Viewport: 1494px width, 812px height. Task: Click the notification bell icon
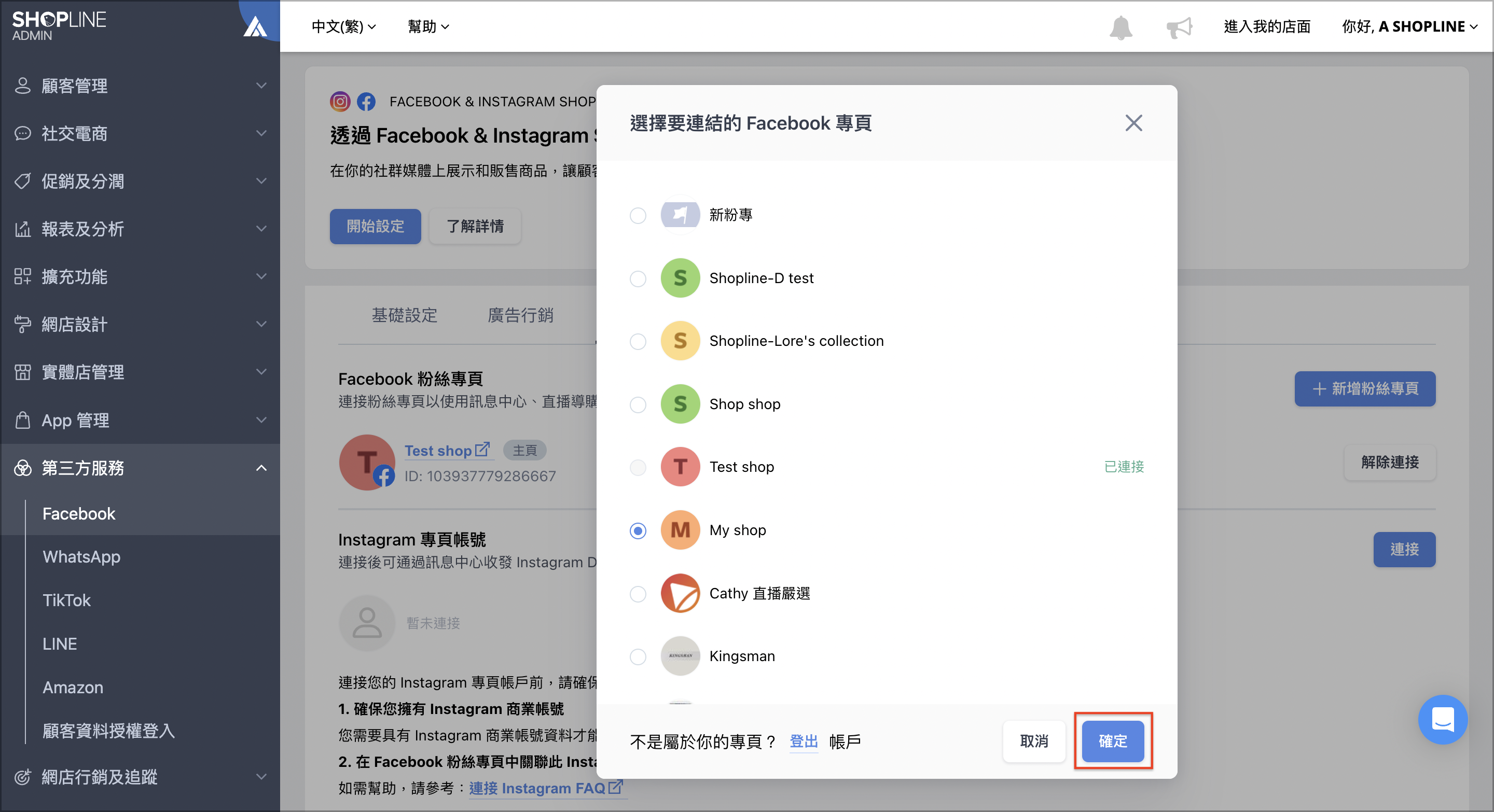coord(1120,27)
